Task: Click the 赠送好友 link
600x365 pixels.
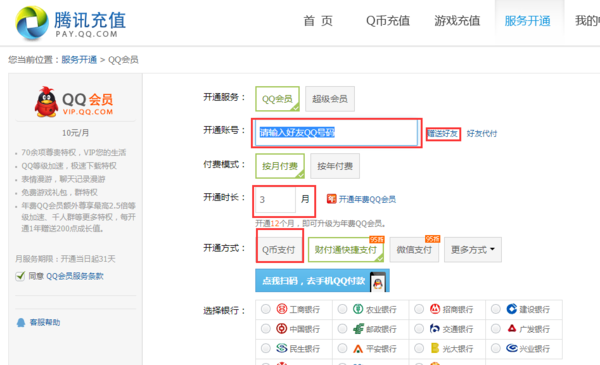Action: tap(443, 134)
